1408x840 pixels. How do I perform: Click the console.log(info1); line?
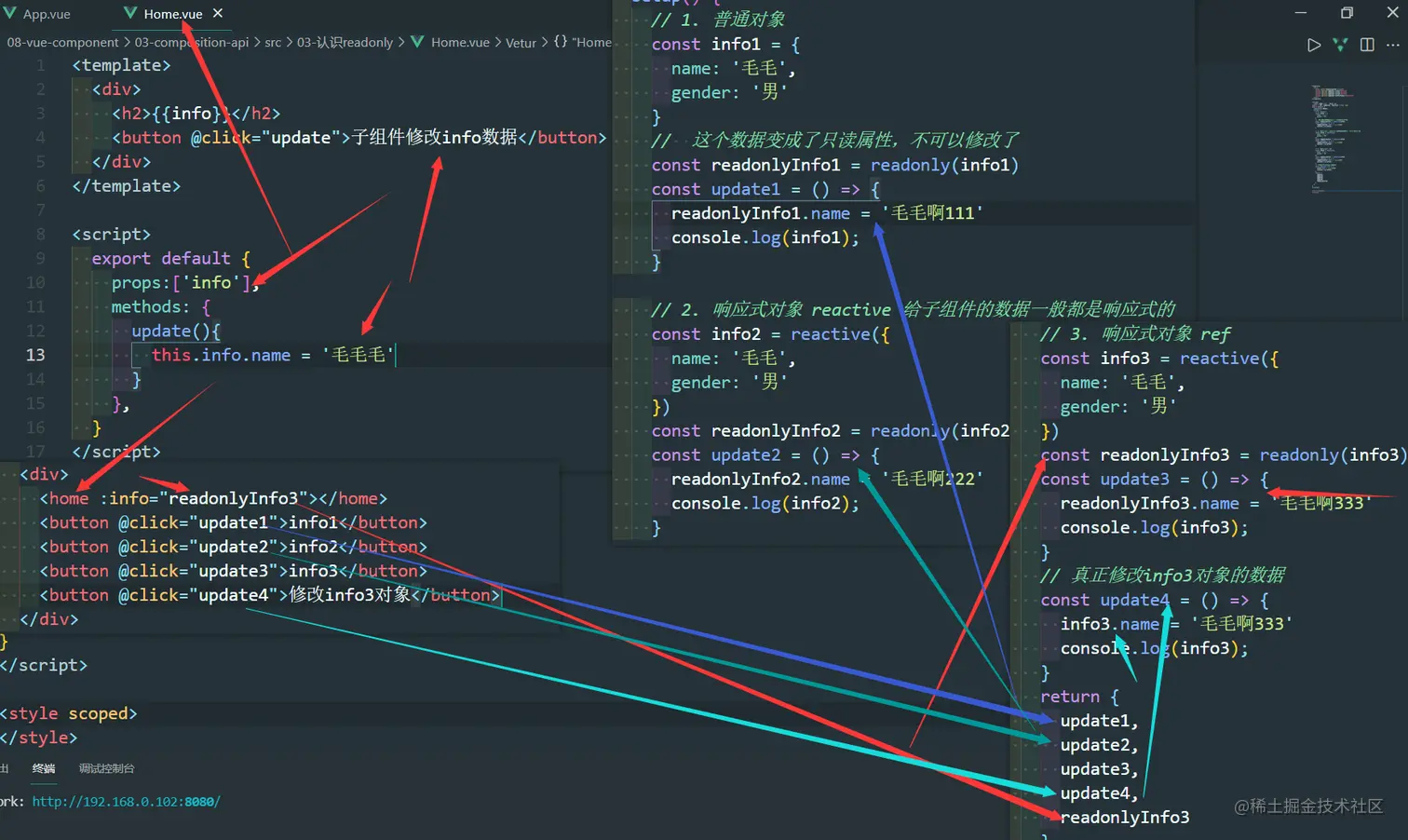[765, 237]
